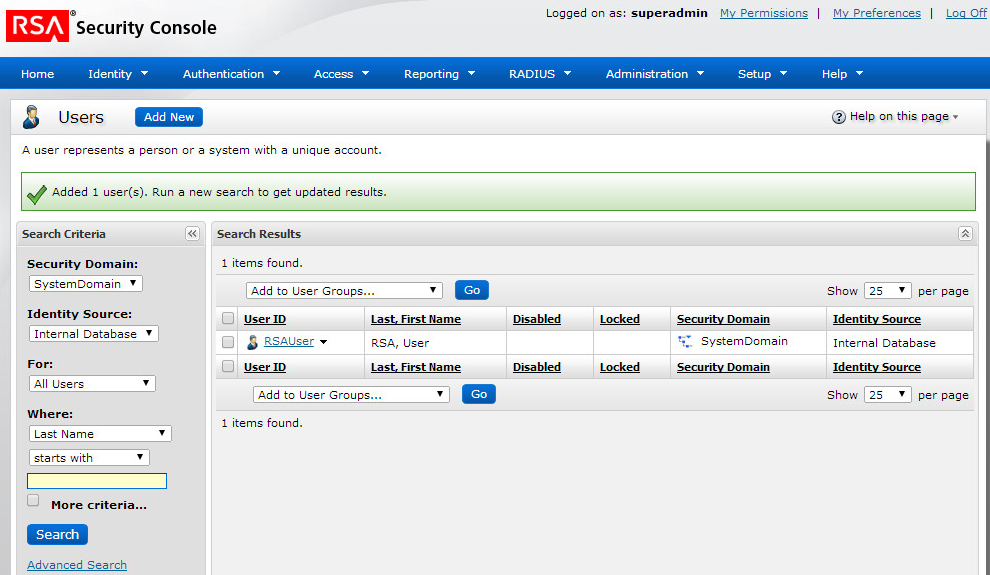990x575 pixels.
Task: Collapse the Search Criteria panel
Action: coord(192,234)
